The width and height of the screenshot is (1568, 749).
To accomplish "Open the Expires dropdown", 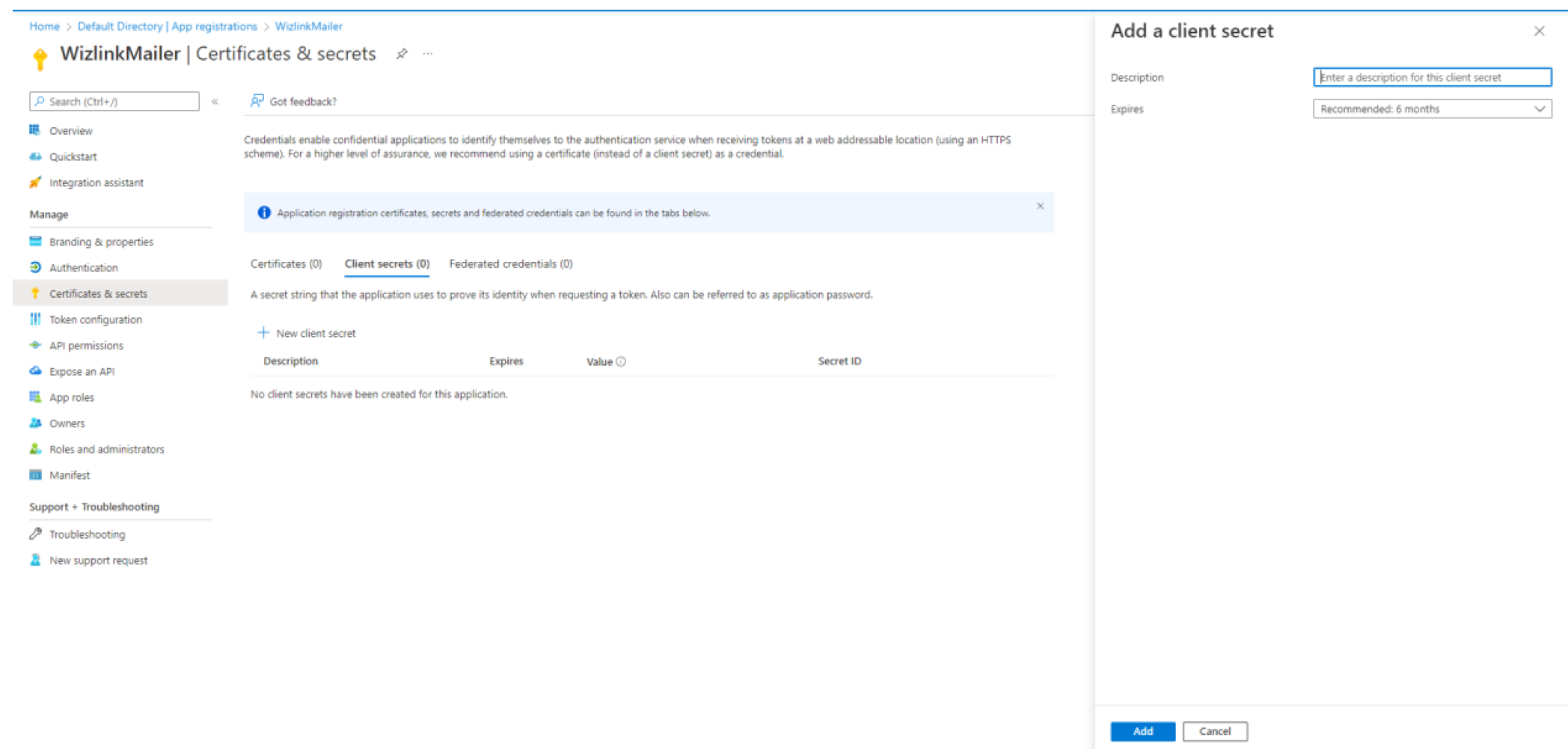I will pyautogui.click(x=1432, y=109).
